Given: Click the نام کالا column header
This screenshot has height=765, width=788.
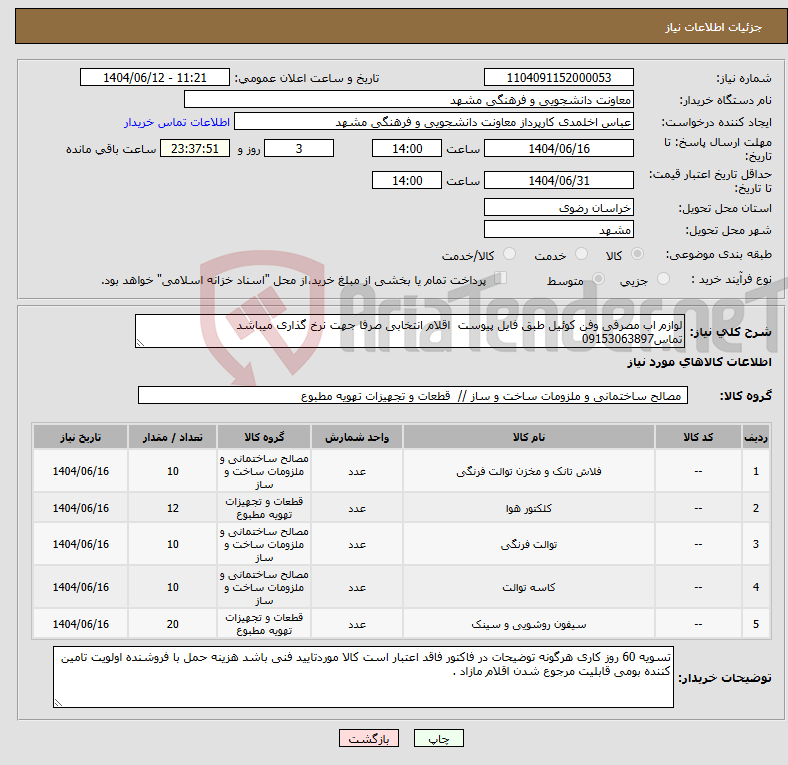Looking at the screenshot, I should 529,437.
